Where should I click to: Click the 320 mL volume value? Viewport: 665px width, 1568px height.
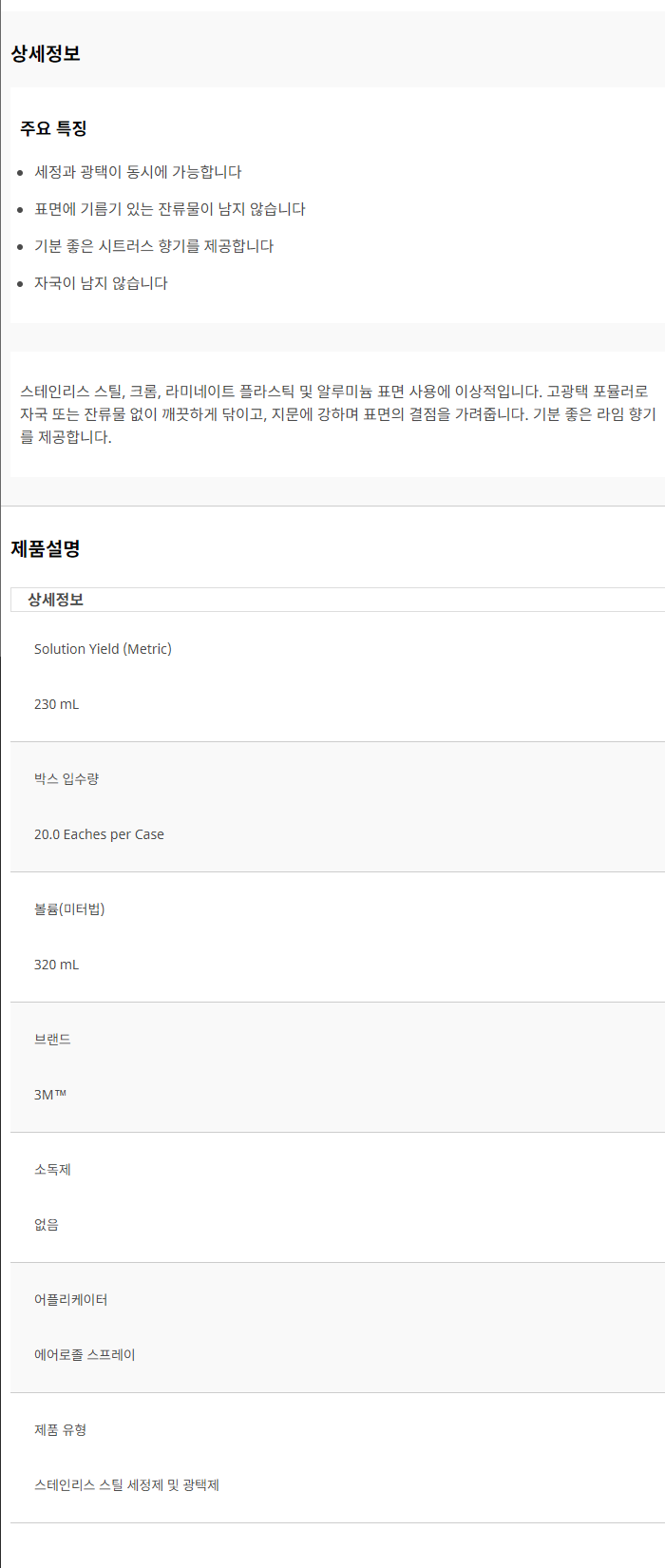pyautogui.click(x=56, y=965)
